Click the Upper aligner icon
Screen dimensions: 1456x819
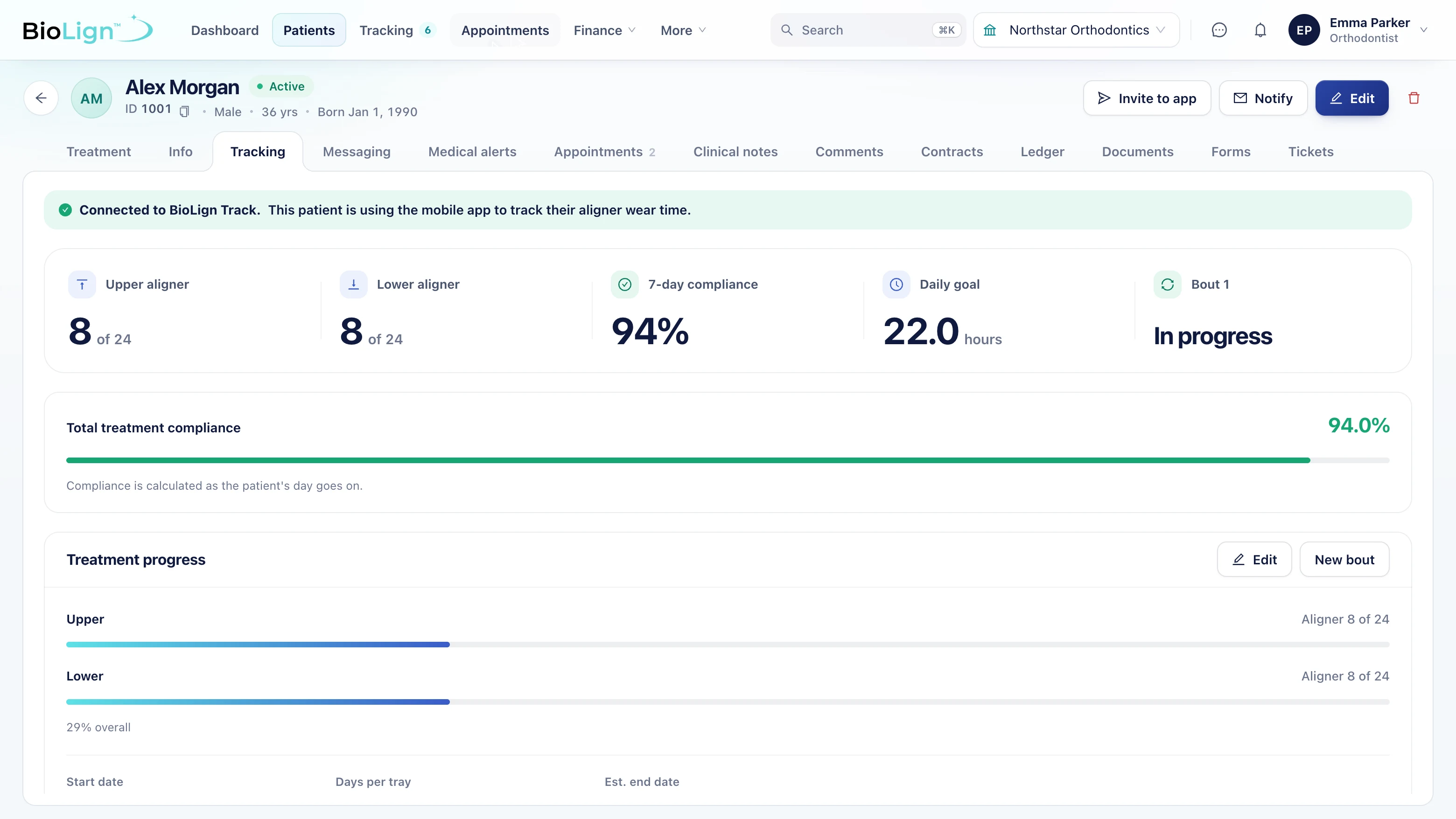coord(82,284)
